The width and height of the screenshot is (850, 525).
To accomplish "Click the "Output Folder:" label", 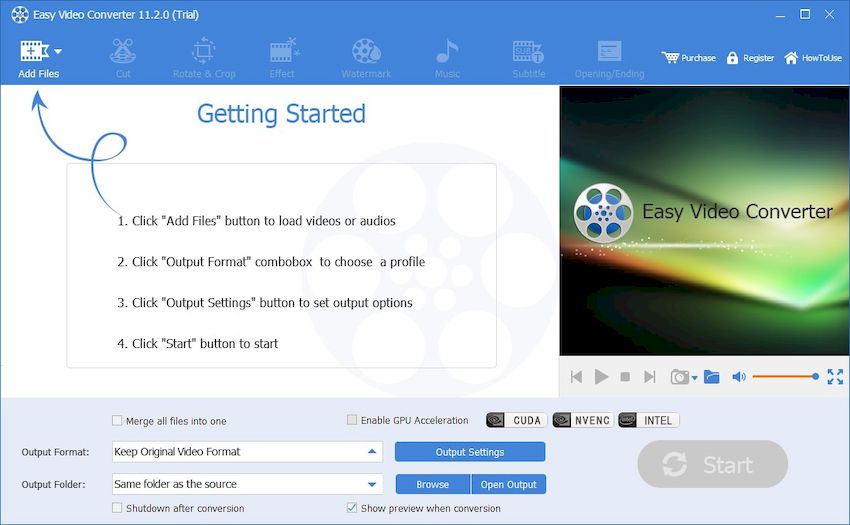I will [53, 484].
